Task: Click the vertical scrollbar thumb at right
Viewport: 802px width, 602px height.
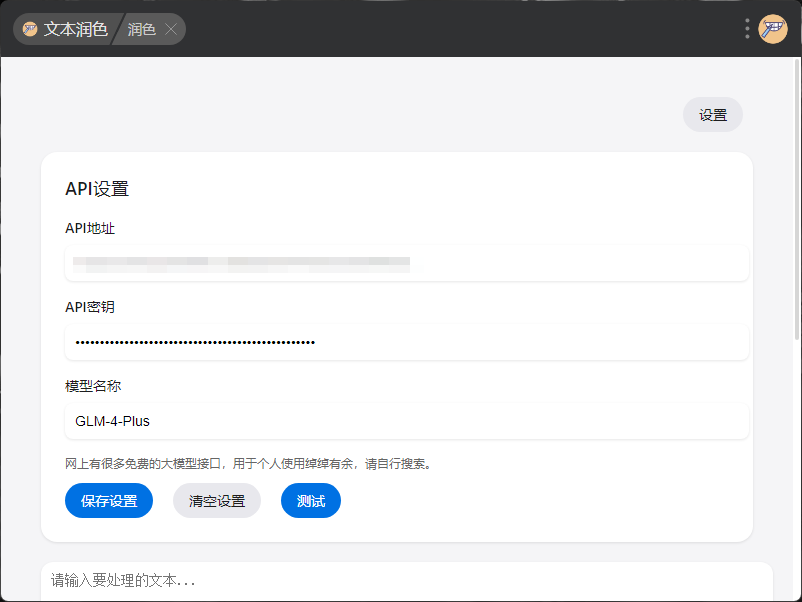Action: pos(797,199)
